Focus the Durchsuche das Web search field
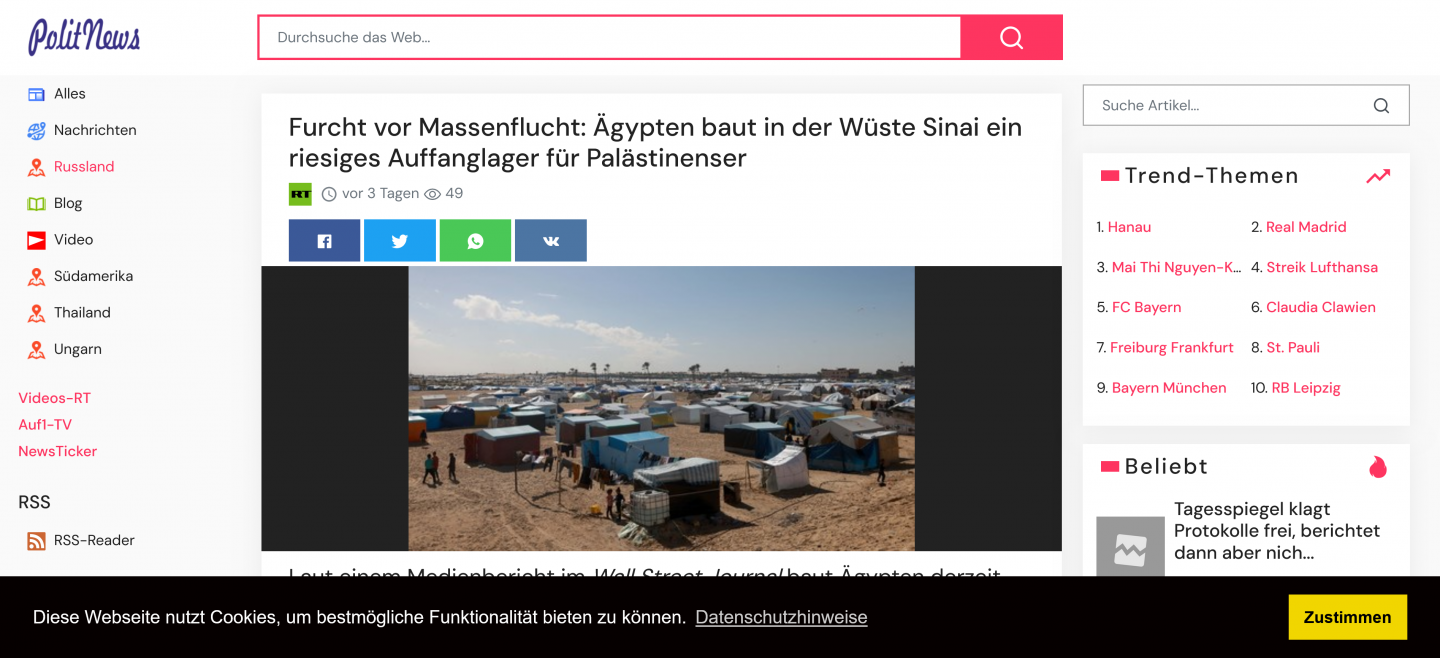The height and width of the screenshot is (658, 1440). coord(609,37)
